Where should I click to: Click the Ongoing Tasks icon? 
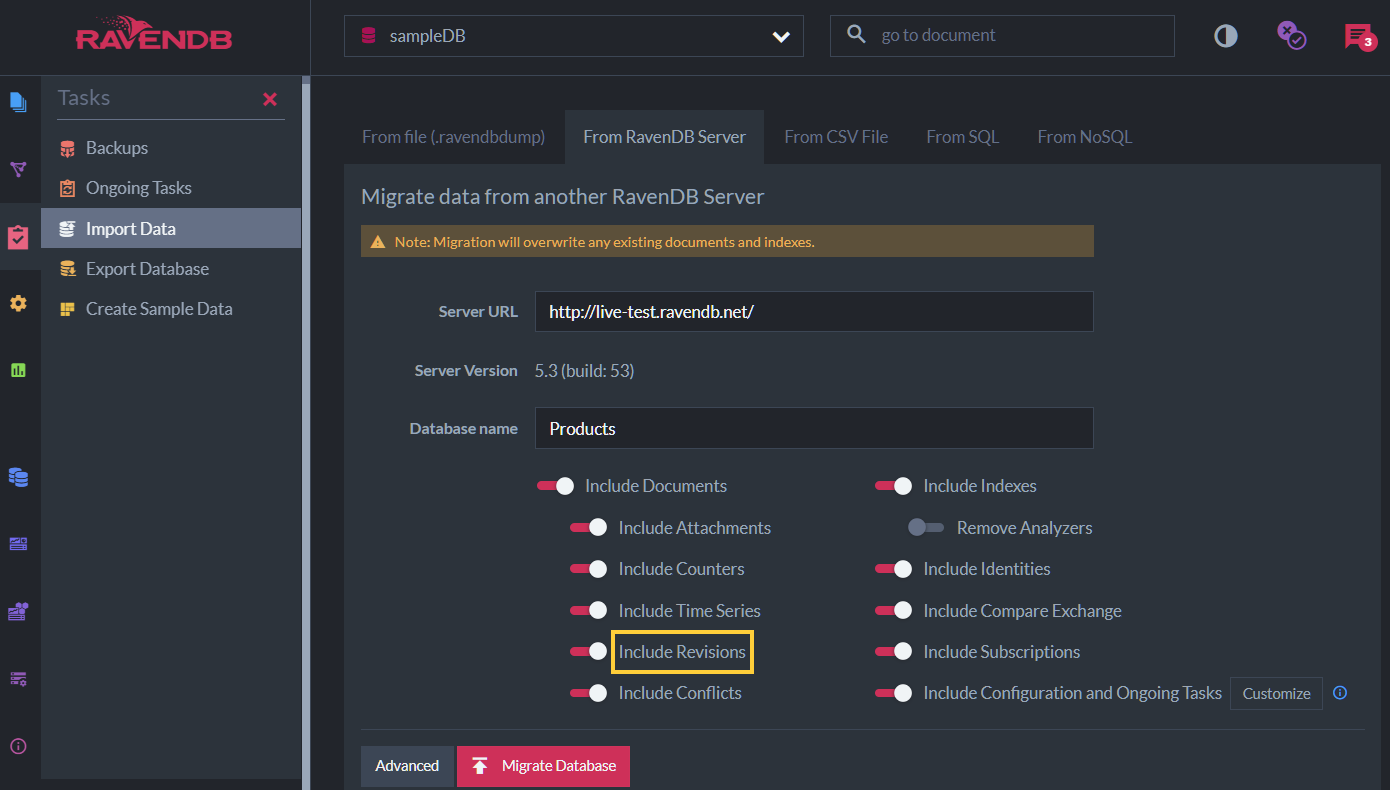68,188
